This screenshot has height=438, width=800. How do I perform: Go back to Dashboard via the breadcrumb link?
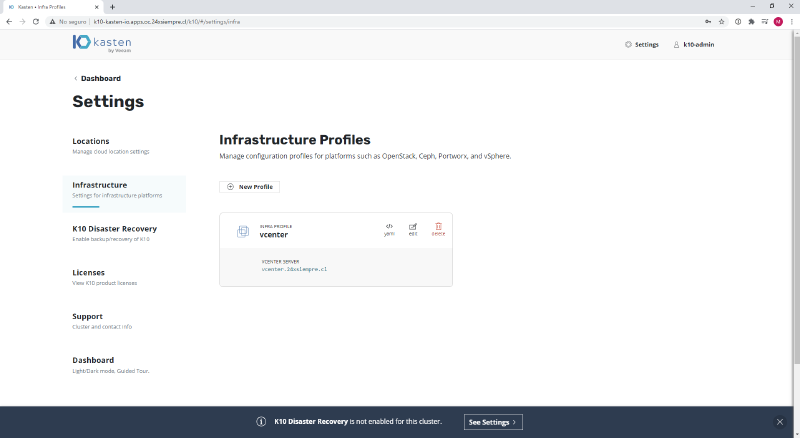[x=97, y=78]
